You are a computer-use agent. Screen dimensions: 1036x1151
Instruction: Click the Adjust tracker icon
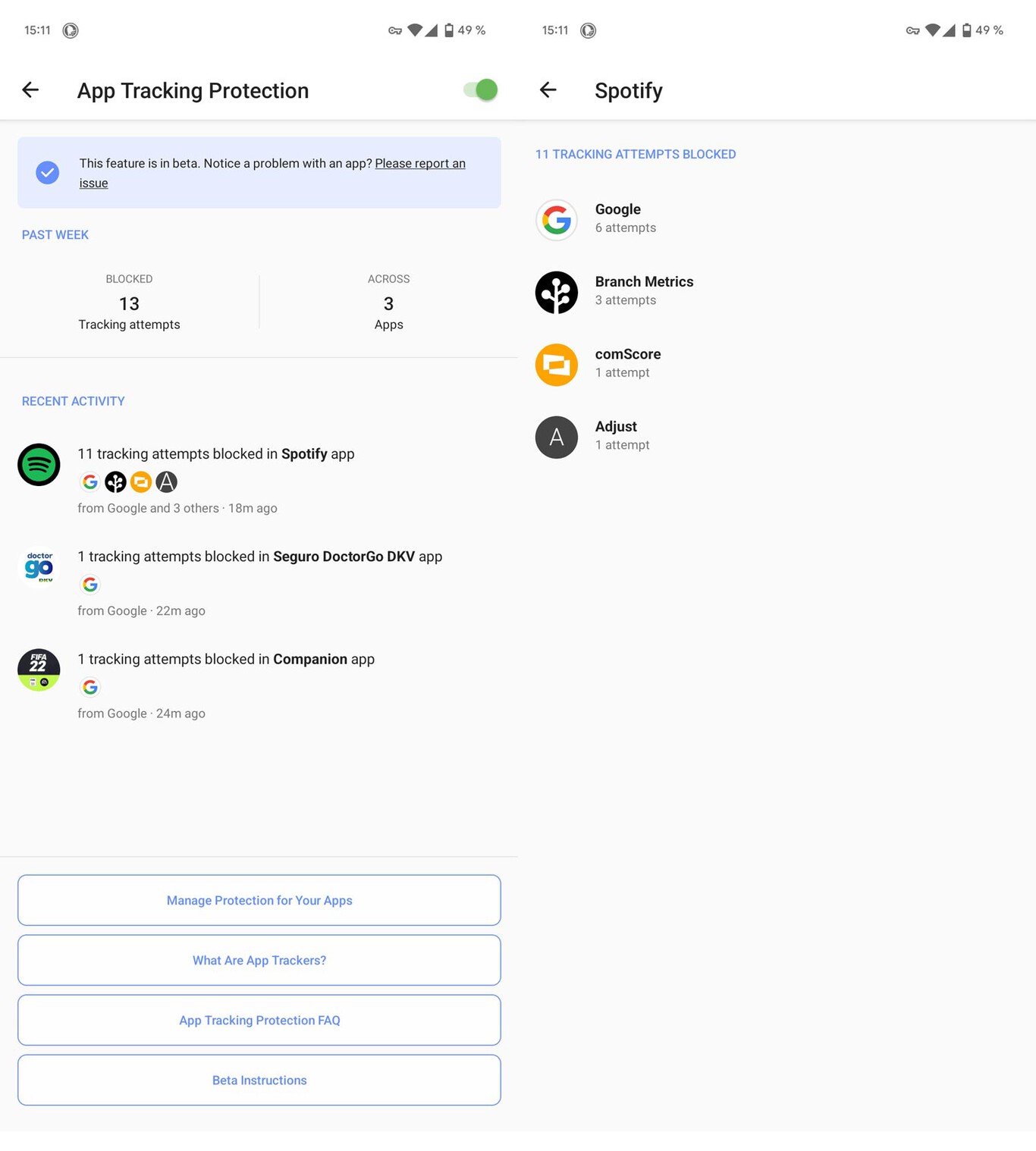pos(556,438)
